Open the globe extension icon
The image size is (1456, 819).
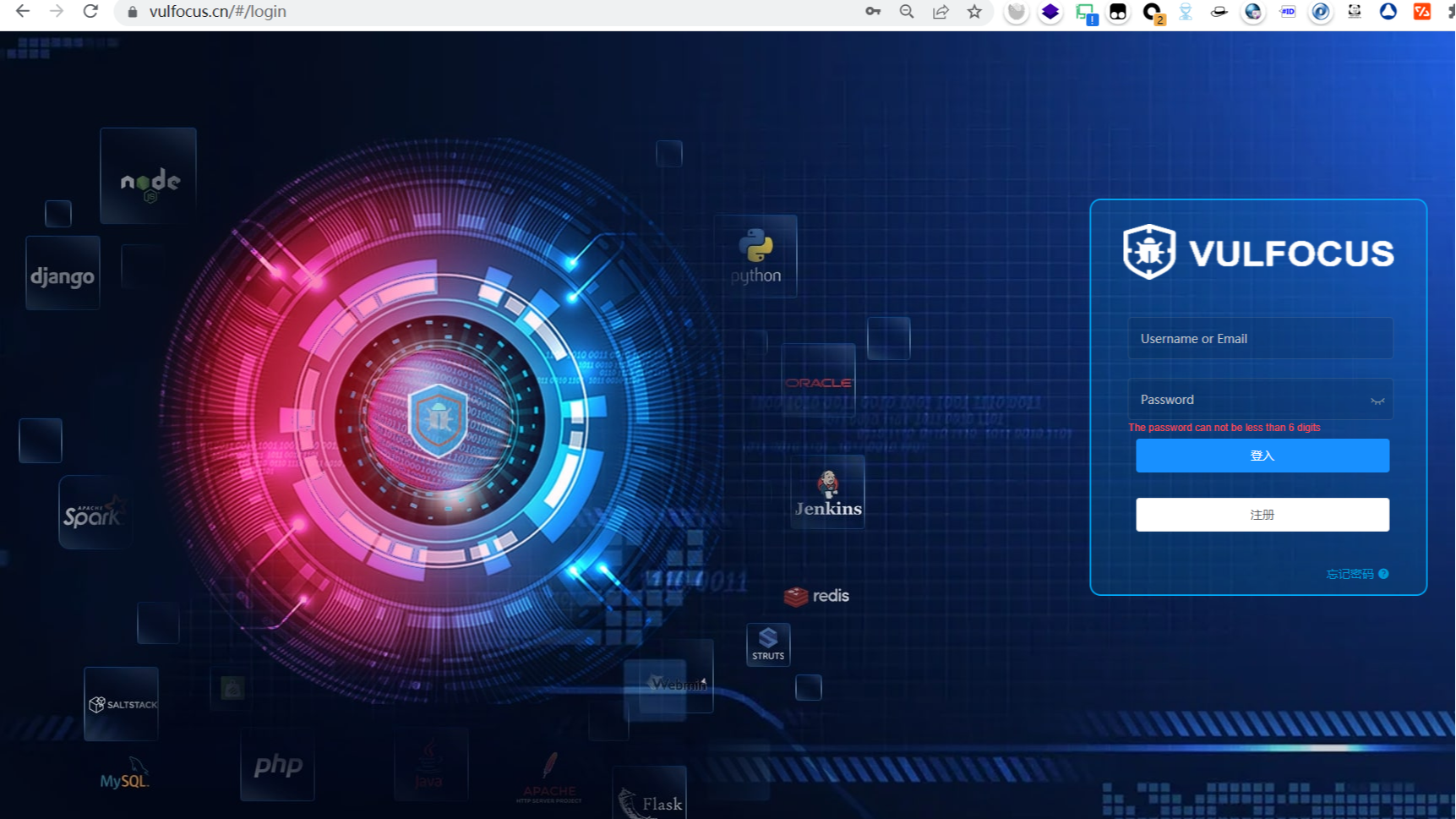1253,12
